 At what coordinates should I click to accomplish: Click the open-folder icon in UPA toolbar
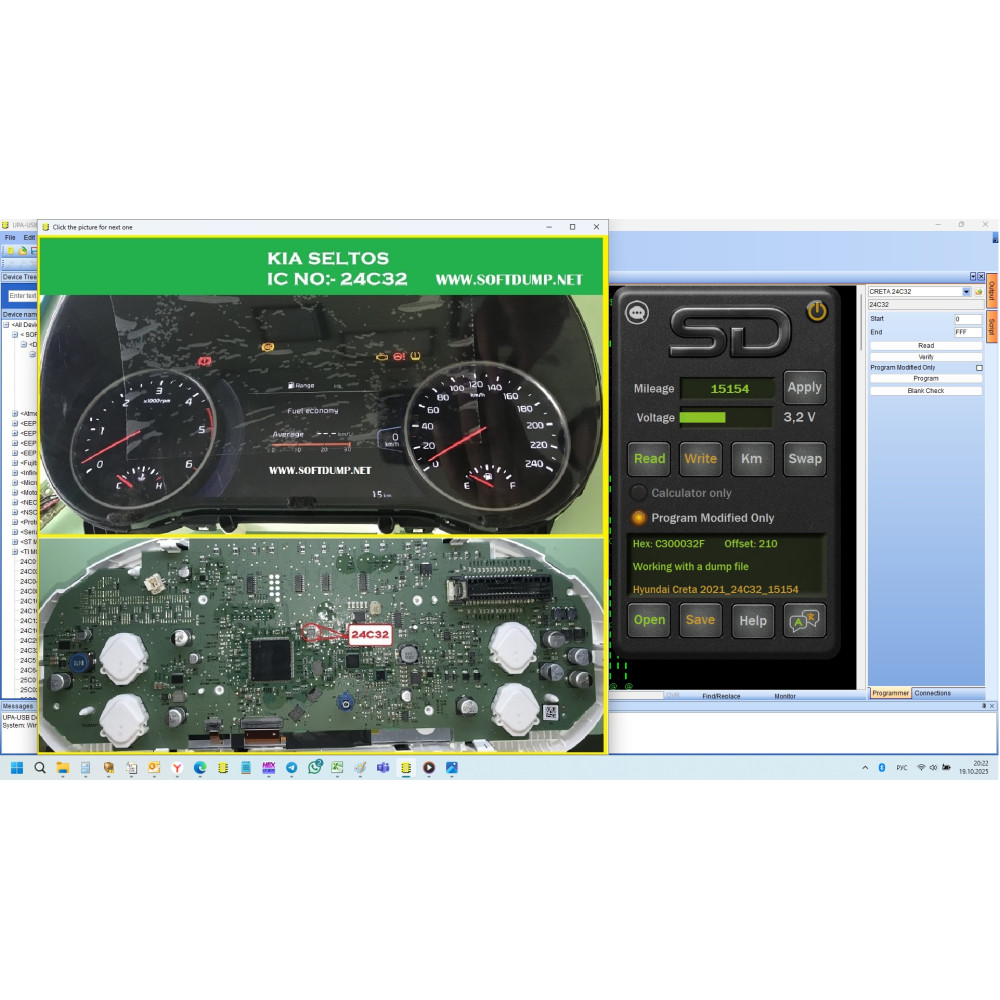pos(22,251)
